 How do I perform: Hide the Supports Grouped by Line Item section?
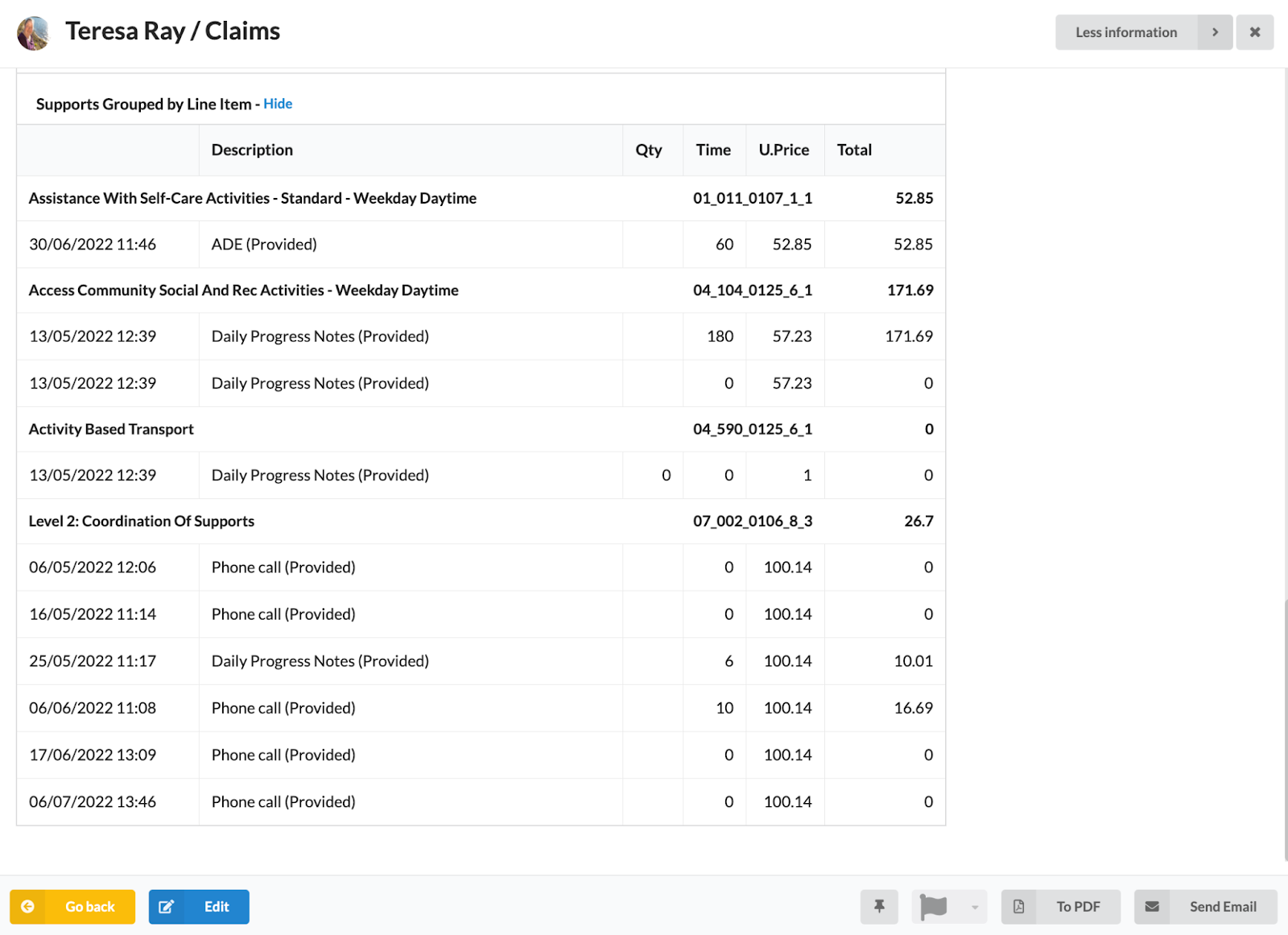[278, 104]
